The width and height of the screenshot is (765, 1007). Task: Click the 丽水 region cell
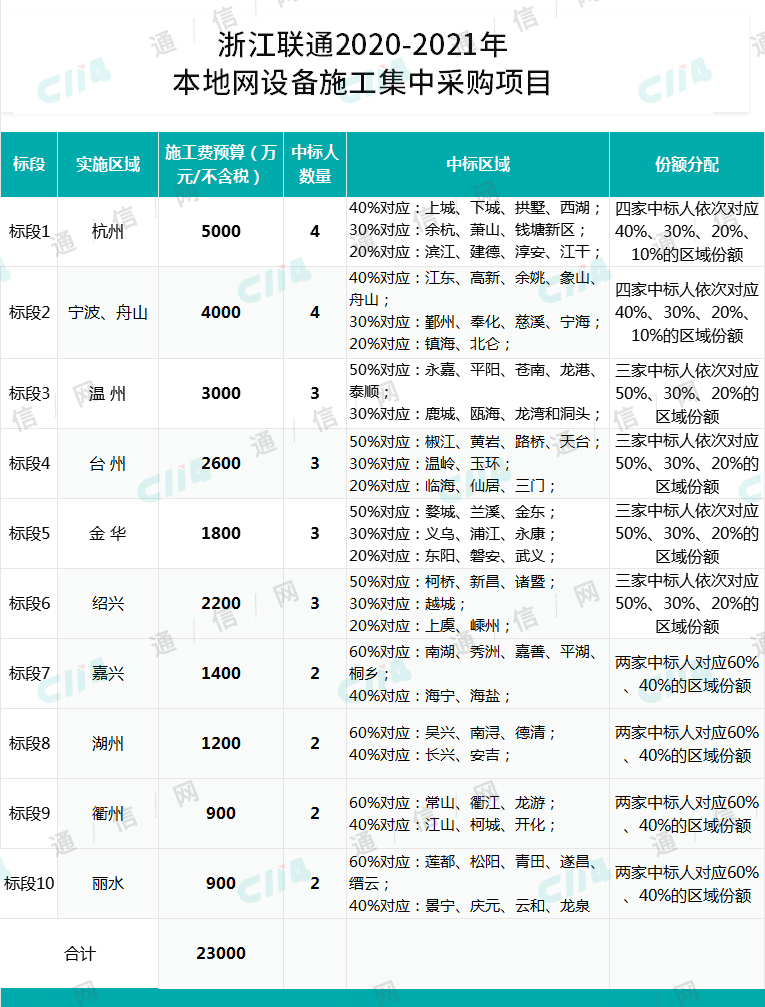pos(108,883)
